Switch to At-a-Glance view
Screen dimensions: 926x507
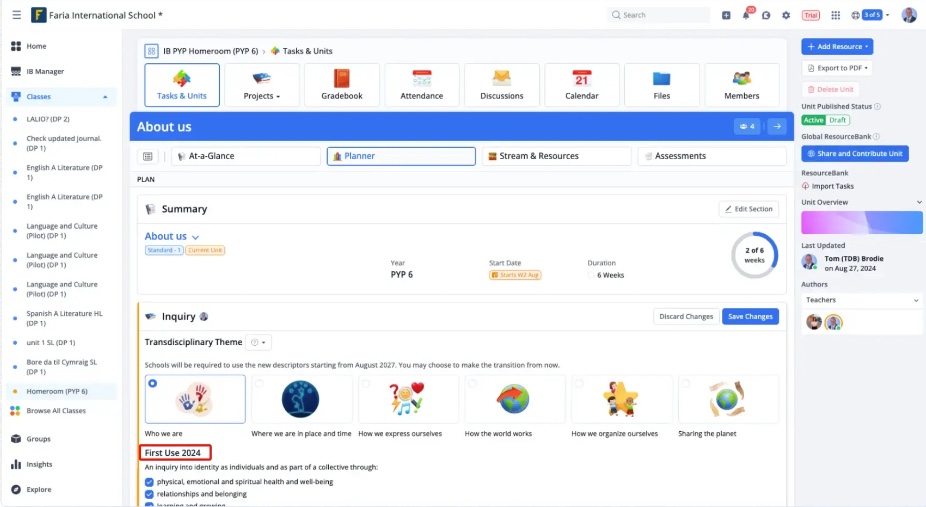click(x=246, y=156)
